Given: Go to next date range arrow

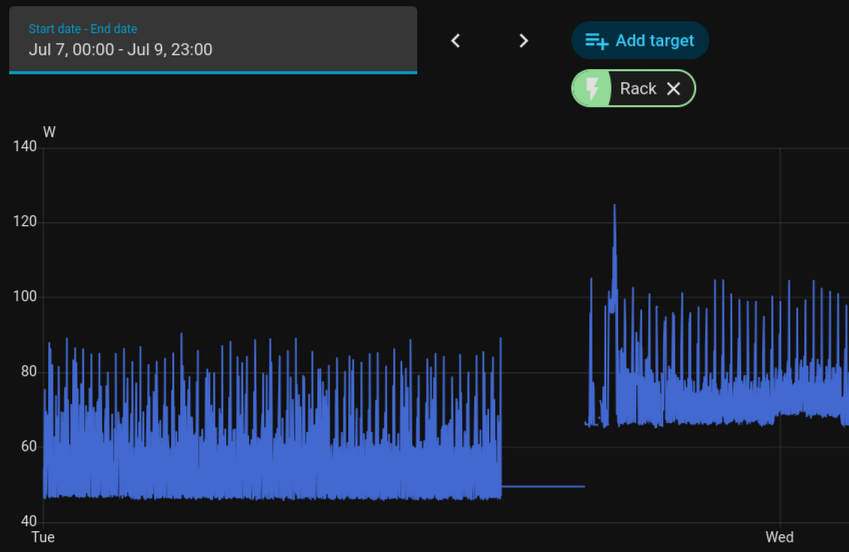Looking at the screenshot, I should [x=523, y=41].
